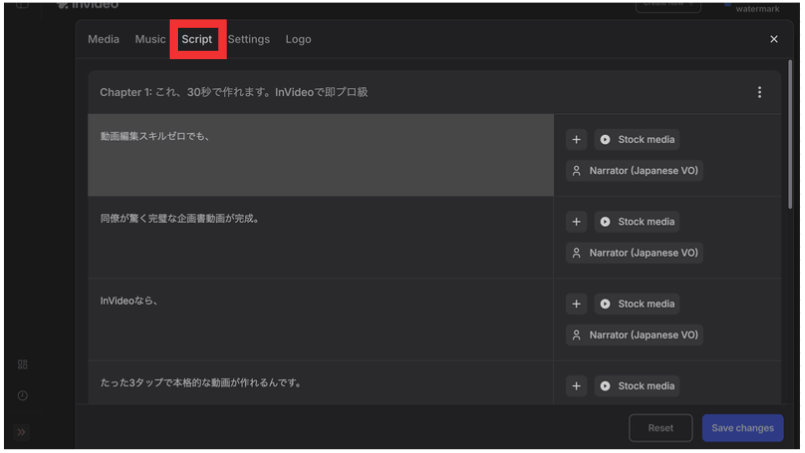Change the narrator for the 同僚が驚く line
The image size is (805, 453).
coord(634,253)
